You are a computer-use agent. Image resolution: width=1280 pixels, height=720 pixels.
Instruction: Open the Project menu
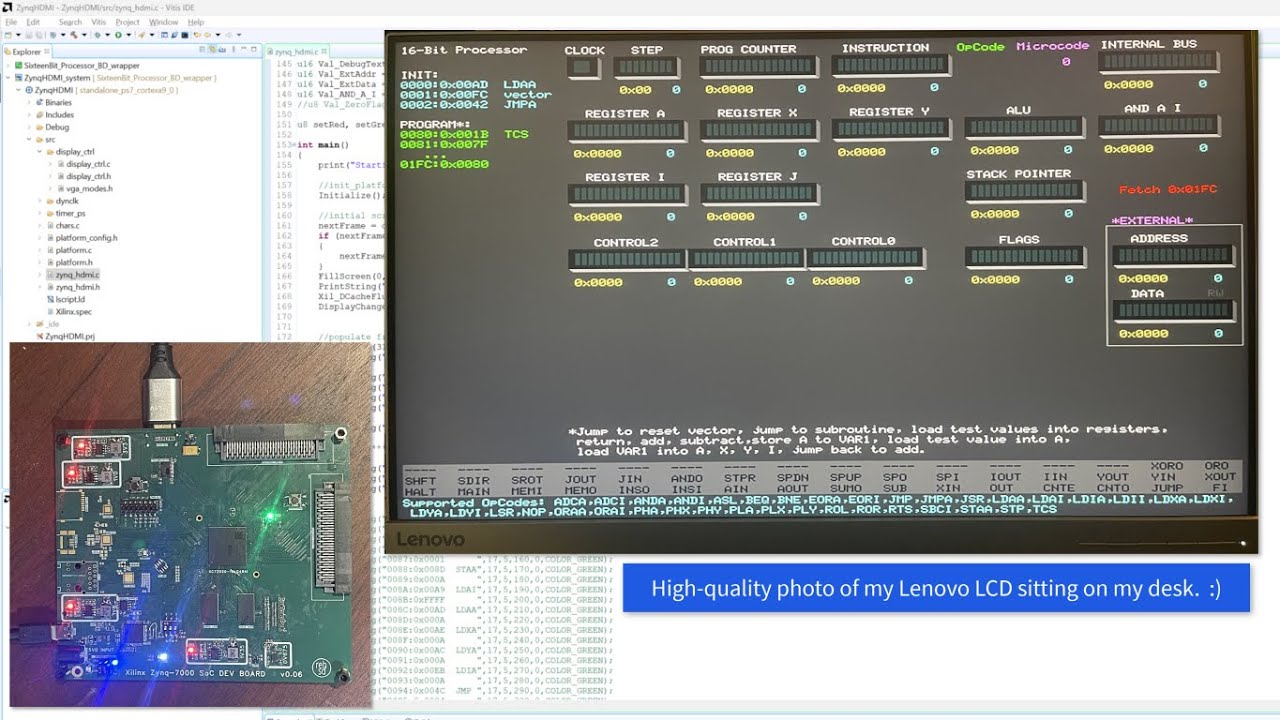tap(128, 22)
